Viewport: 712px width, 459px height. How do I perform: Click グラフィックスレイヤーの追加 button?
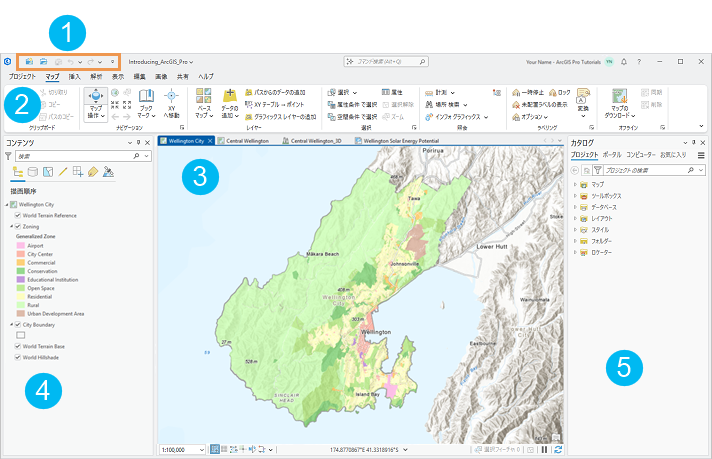281,117
